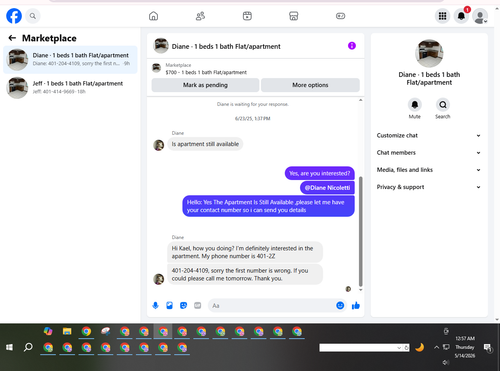This screenshot has height=371, width=500.
Task: Show hidden system tray icons chevron
Action: coord(436,347)
